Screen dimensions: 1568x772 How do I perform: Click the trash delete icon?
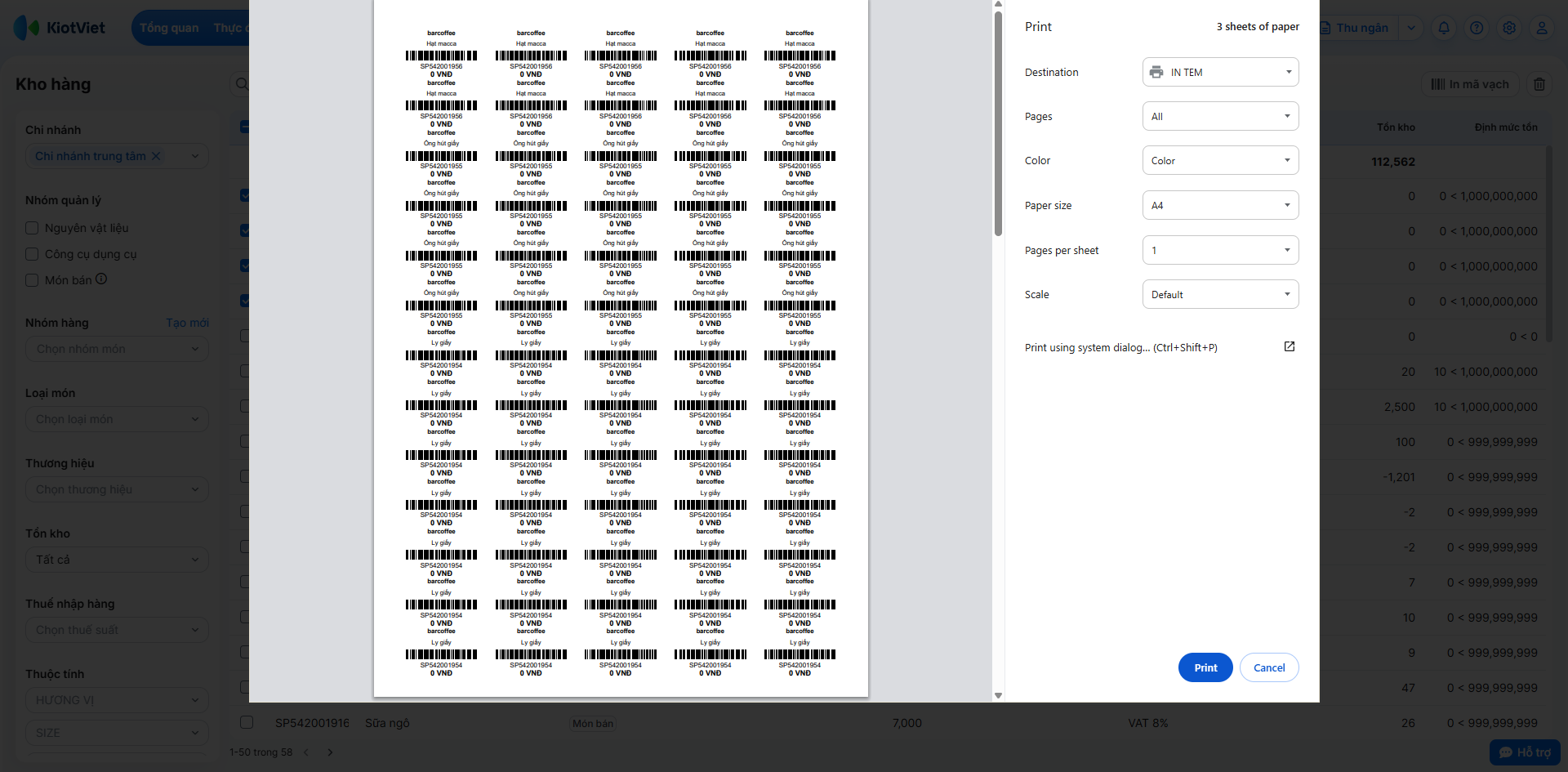coord(1539,84)
